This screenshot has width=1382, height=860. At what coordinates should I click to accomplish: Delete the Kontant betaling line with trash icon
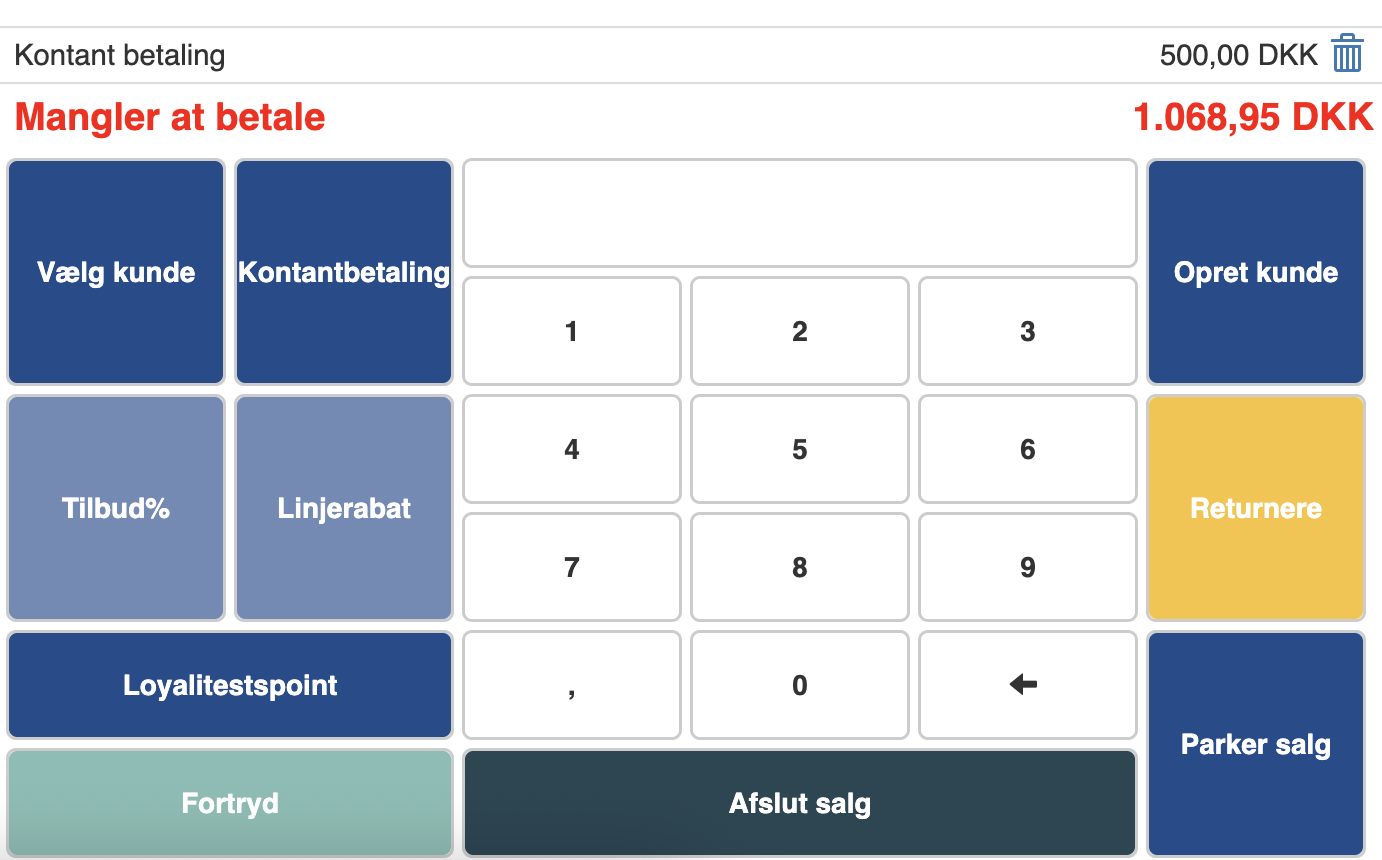click(x=1347, y=54)
